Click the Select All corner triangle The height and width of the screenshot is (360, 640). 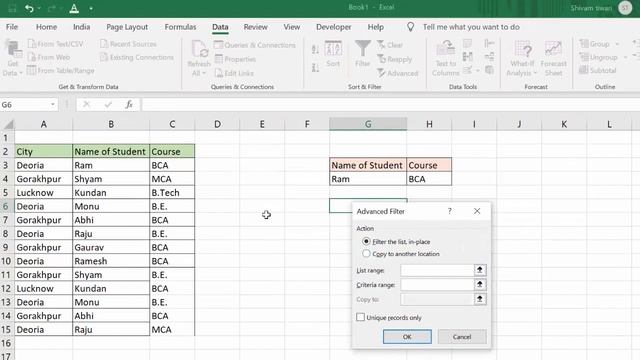(8, 124)
